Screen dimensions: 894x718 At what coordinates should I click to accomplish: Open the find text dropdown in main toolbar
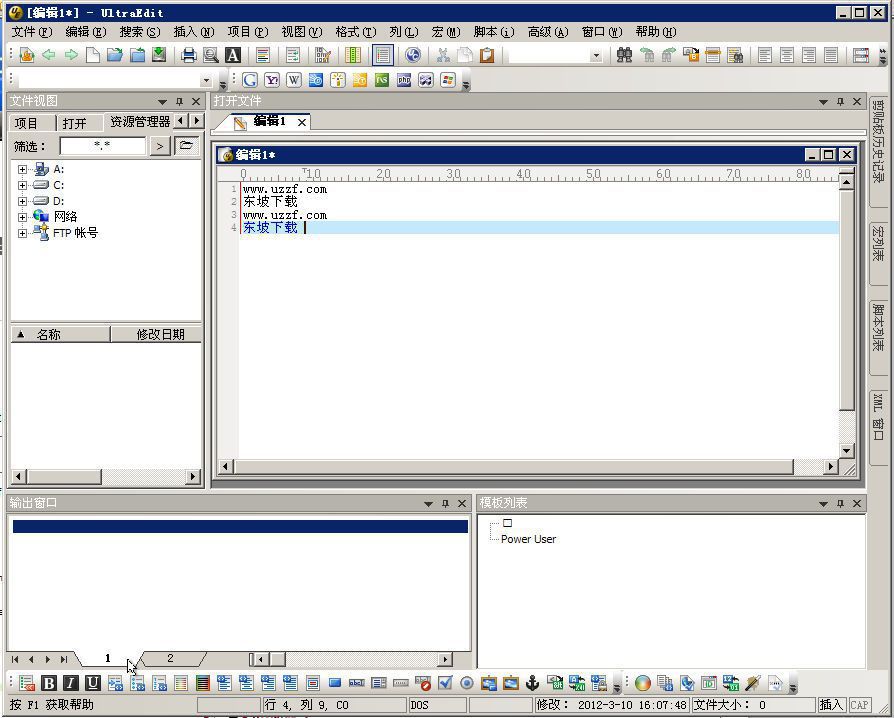[x=596, y=56]
